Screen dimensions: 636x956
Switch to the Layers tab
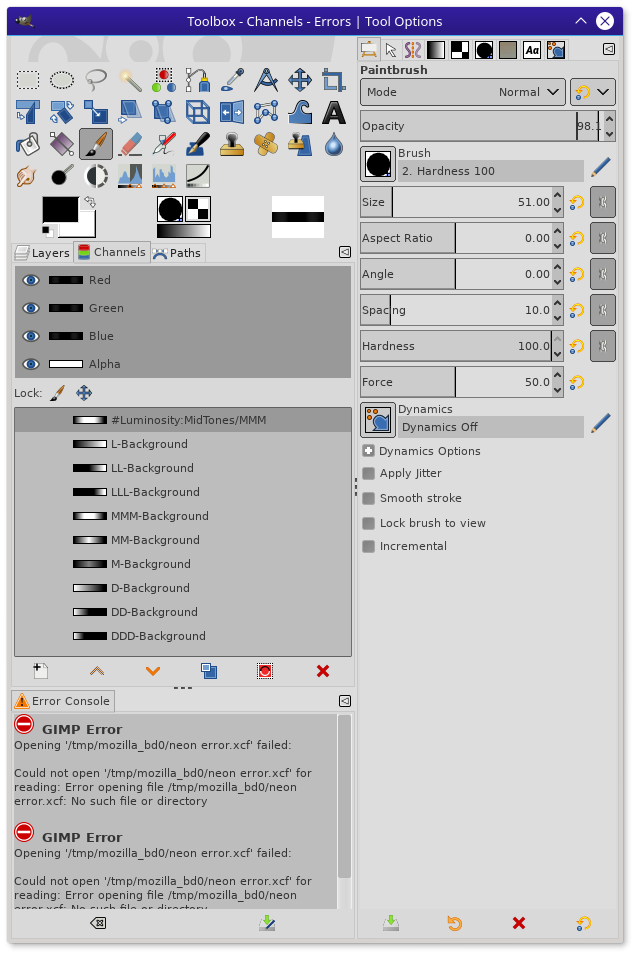pos(42,252)
